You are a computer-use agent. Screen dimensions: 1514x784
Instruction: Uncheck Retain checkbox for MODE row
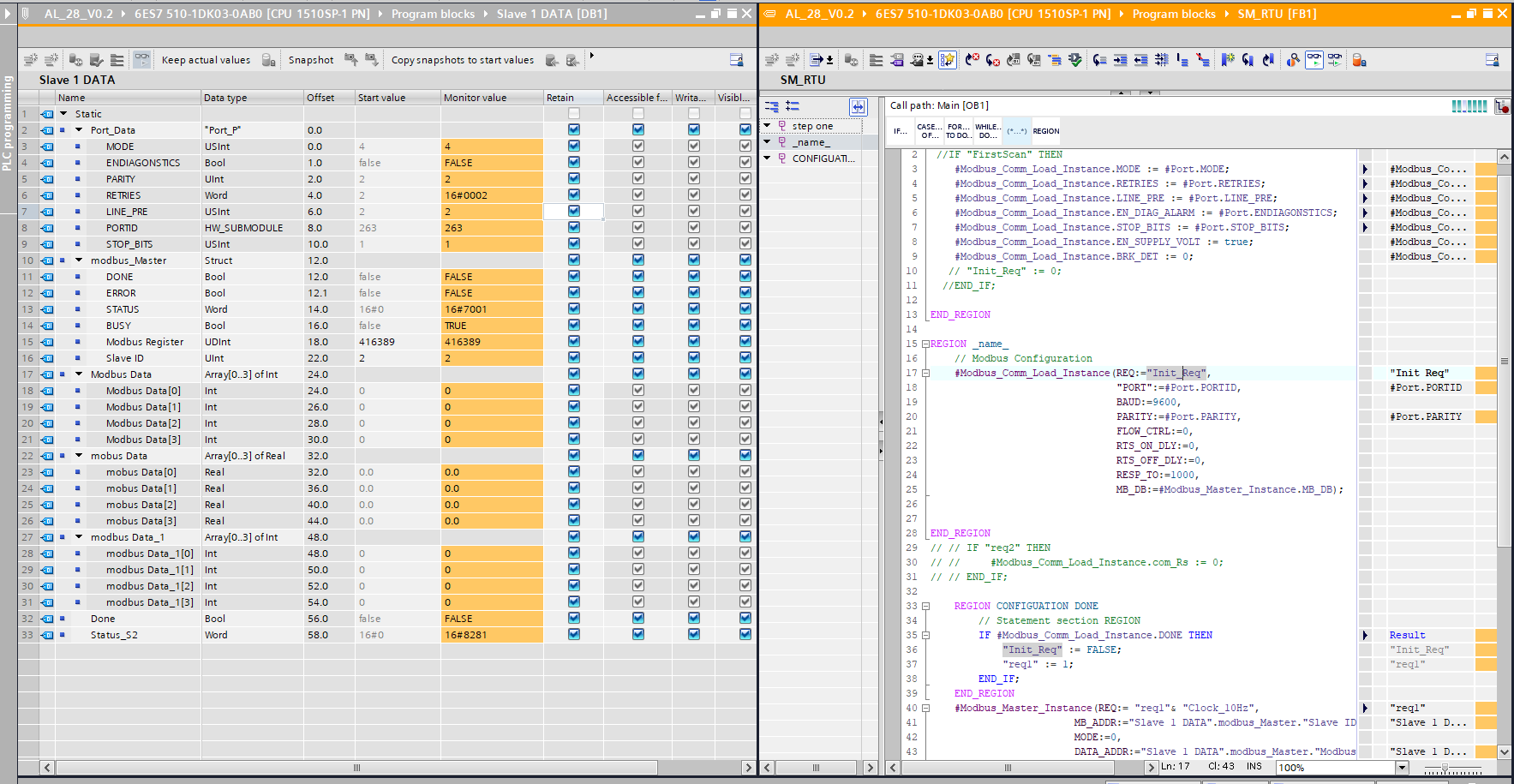574,147
